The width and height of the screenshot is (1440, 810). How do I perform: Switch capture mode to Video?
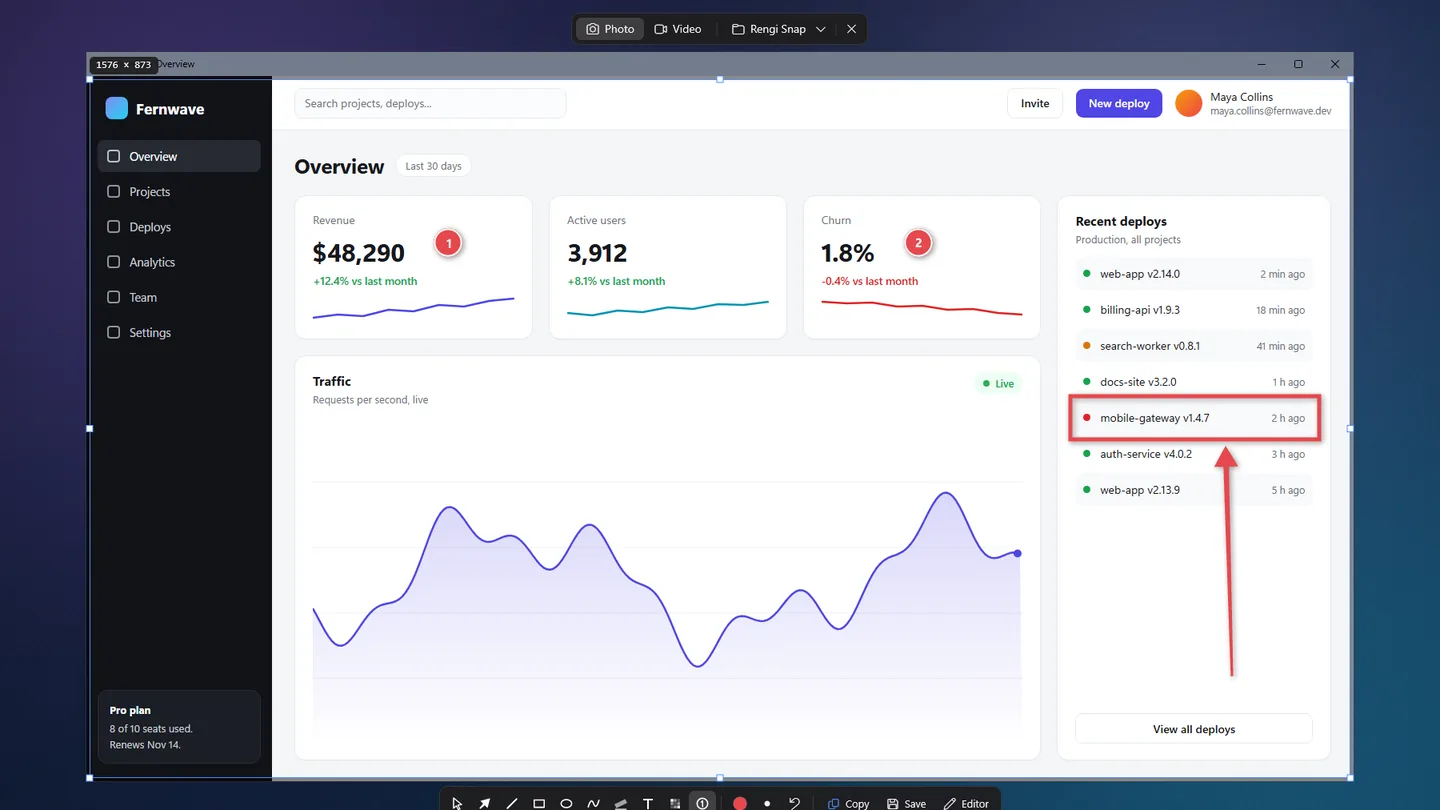coord(678,29)
